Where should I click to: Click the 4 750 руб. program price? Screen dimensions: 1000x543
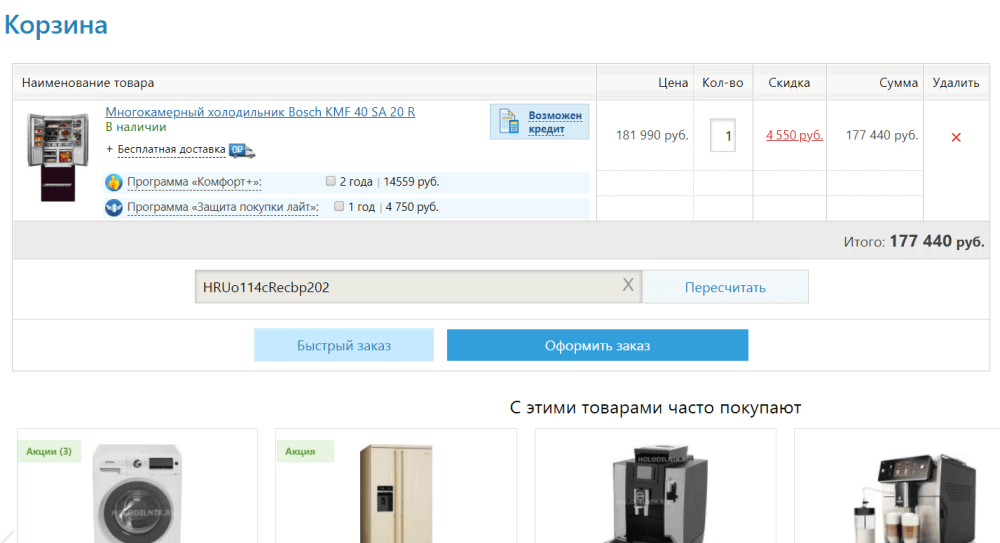(412, 207)
